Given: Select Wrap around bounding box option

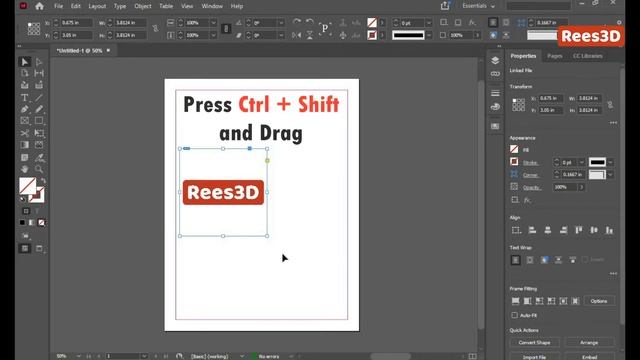Looking at the screenshot, I should click(530, 260).
